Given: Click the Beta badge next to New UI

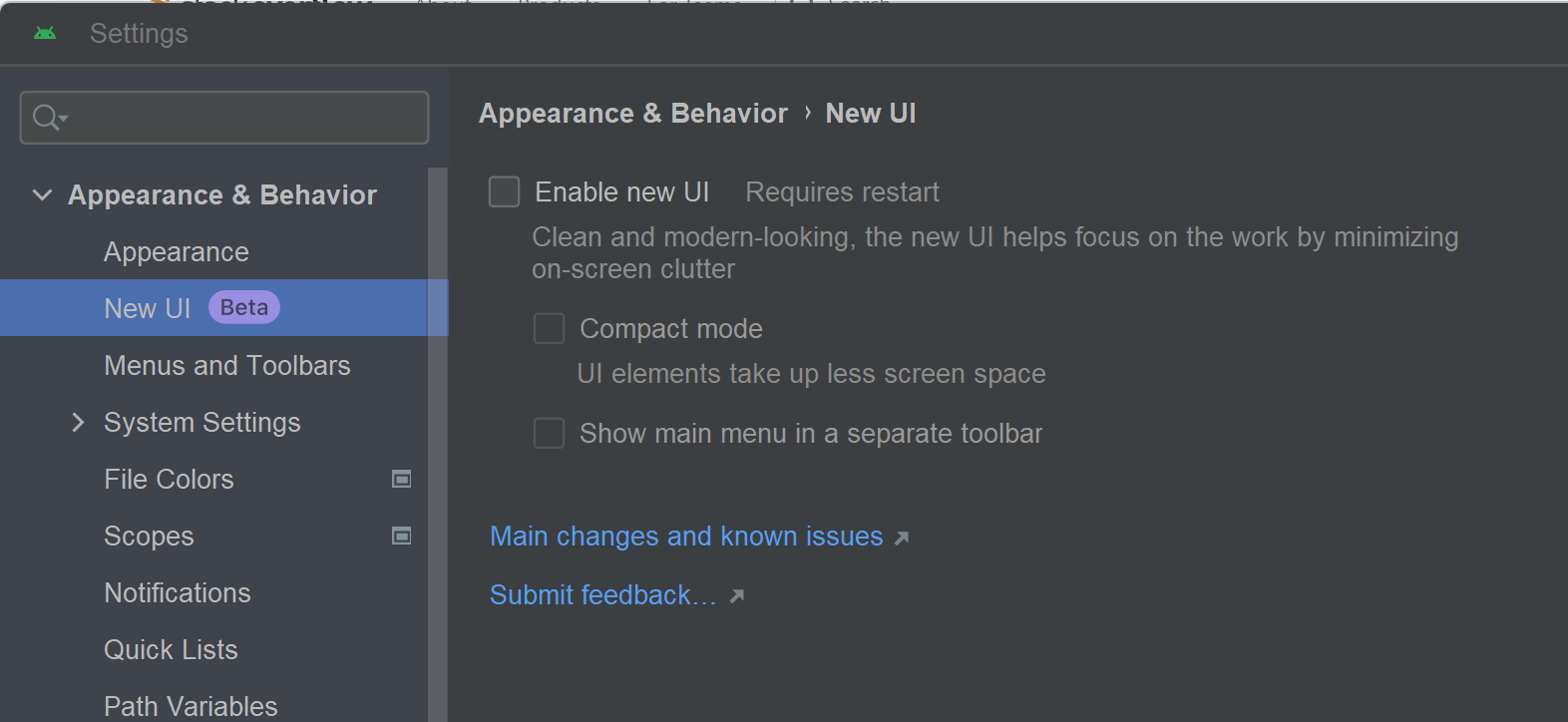Looking at the screenshot, I should pos(243,308).
